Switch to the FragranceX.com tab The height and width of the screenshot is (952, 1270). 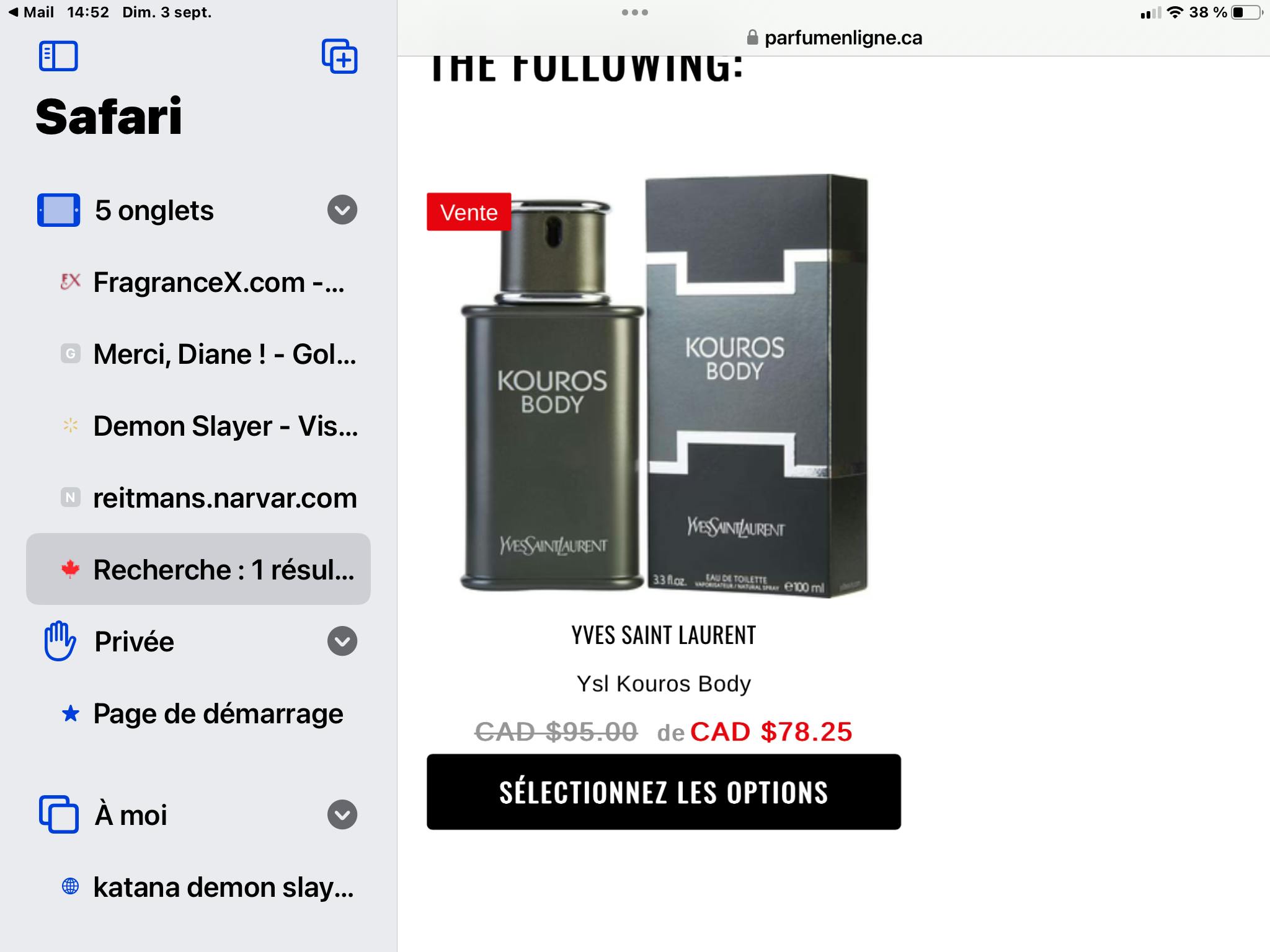[198, 283]
